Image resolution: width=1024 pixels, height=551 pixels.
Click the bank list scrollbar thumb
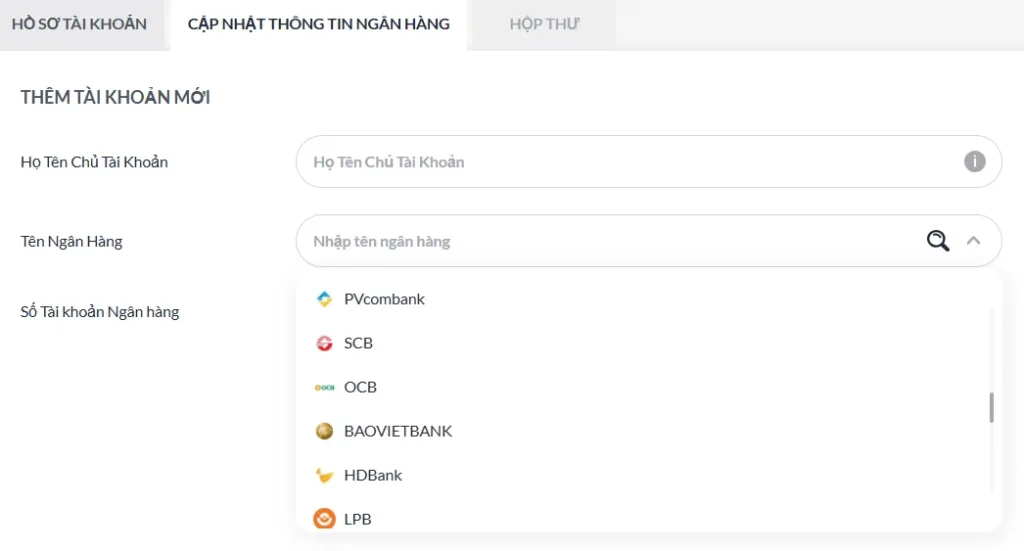(x=991, y=407)
